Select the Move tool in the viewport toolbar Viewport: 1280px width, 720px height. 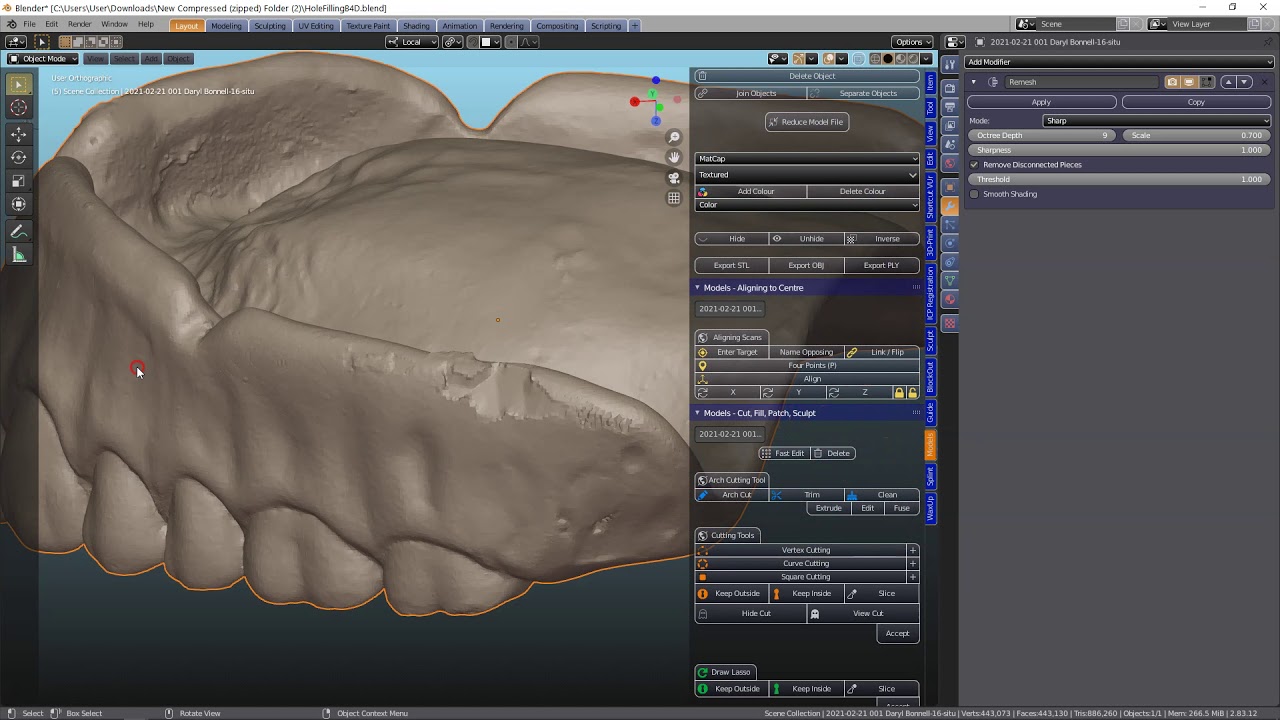[x=18, y=134]
